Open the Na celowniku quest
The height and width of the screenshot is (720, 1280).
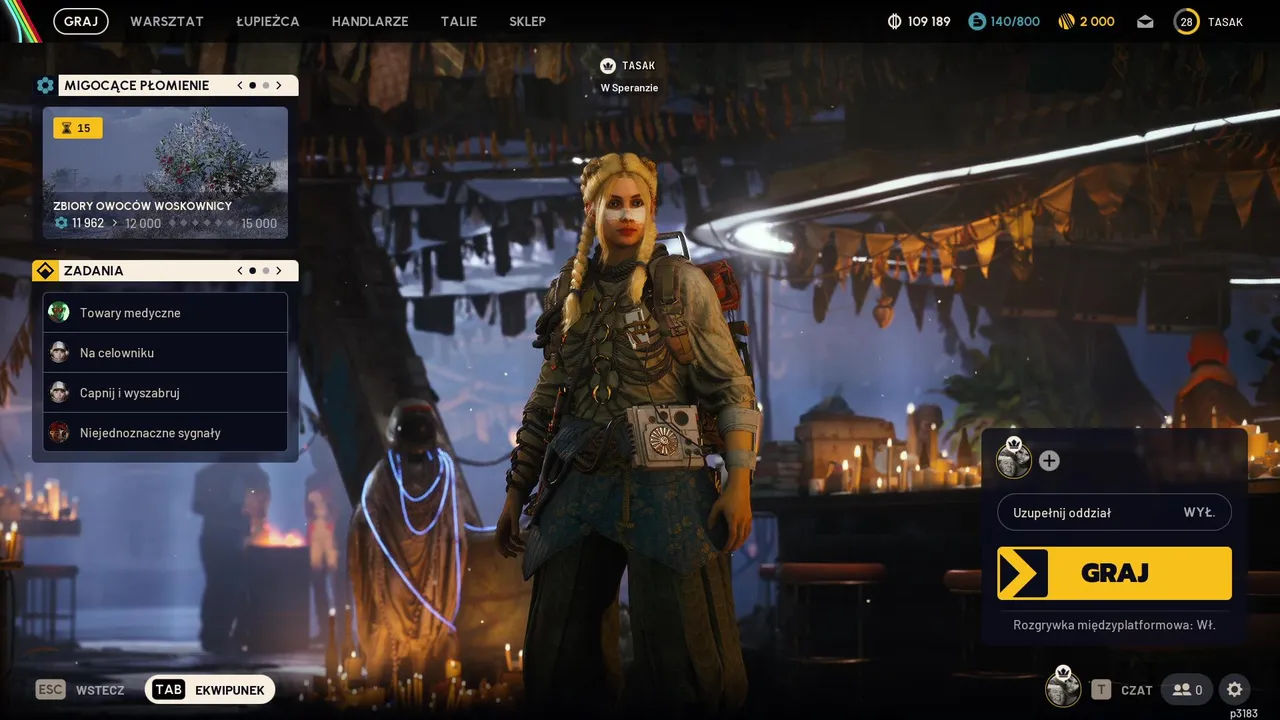[165, 353]
